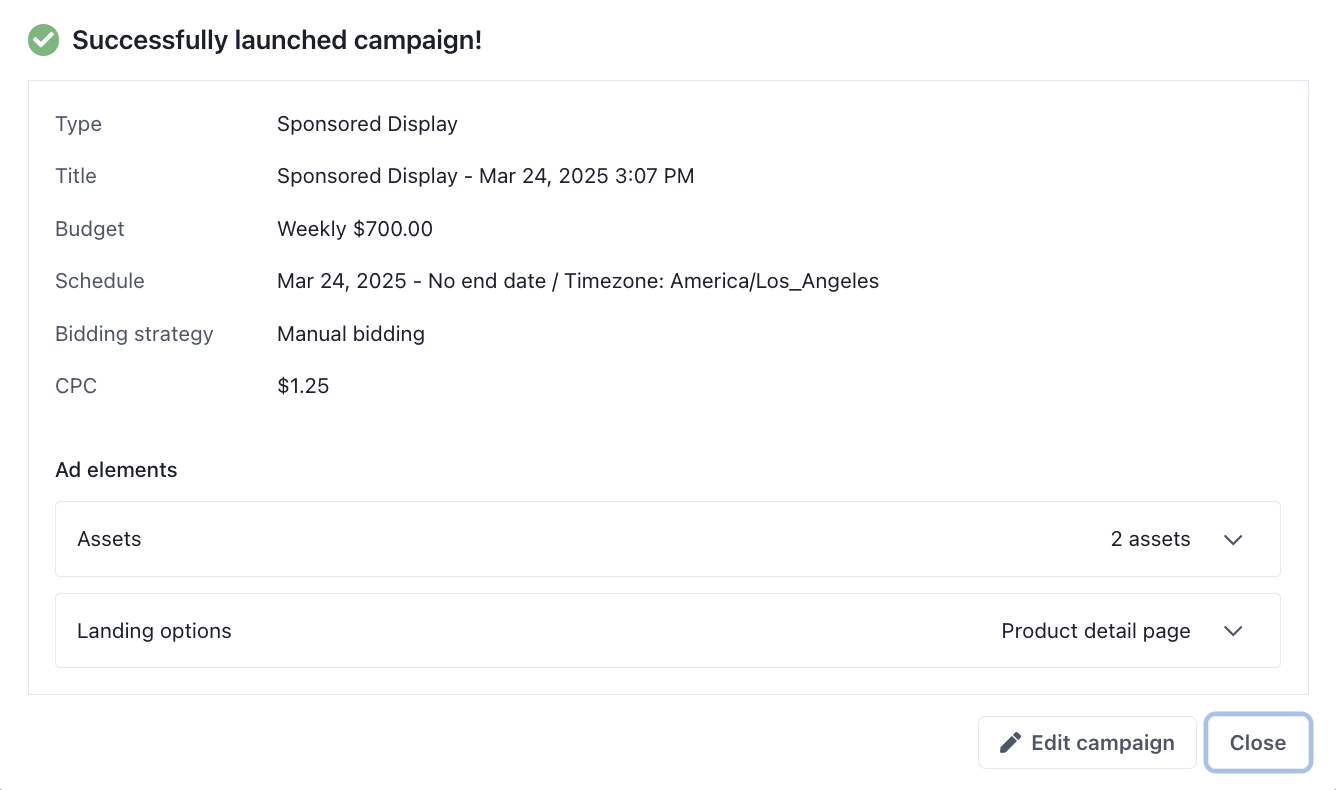Click the Type value "Sponsored Display"
This screenshot has height=790, width=1336.
(x=367, y=124)
